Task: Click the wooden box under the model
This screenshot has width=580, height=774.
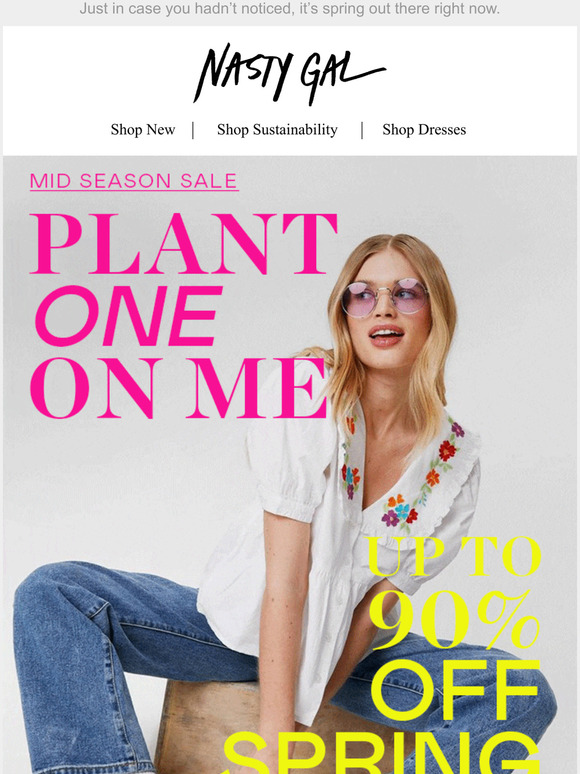Action: coord(207,726)
